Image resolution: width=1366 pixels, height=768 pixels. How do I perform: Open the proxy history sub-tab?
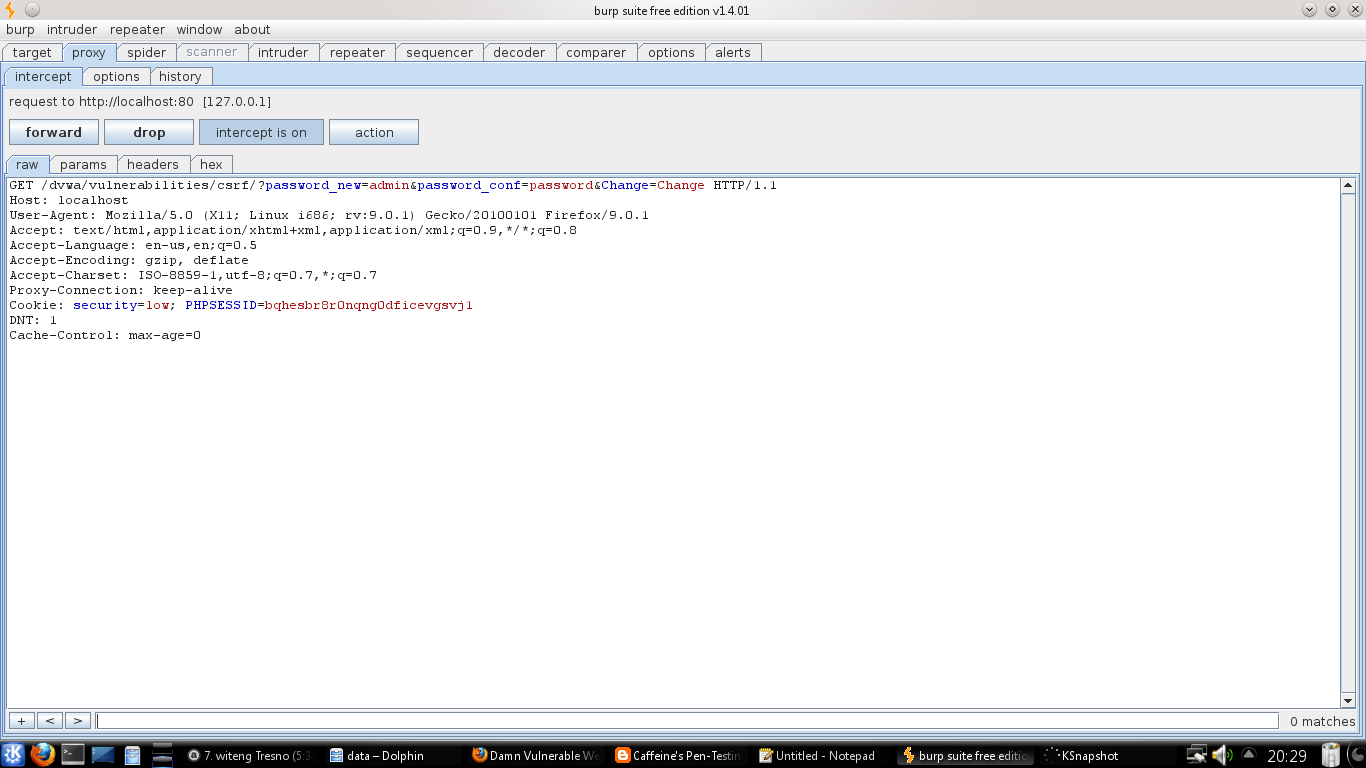point(181,76)
